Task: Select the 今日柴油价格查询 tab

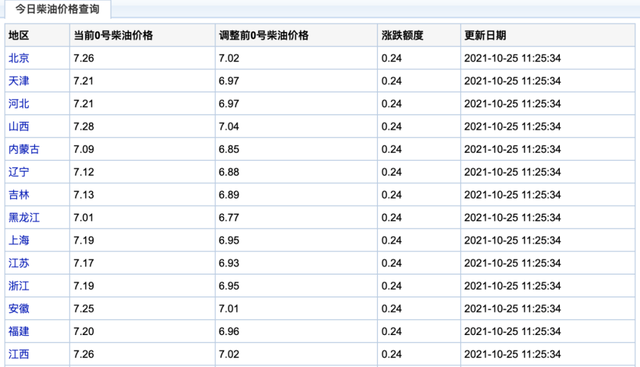Action: click(x=58, y=9)
